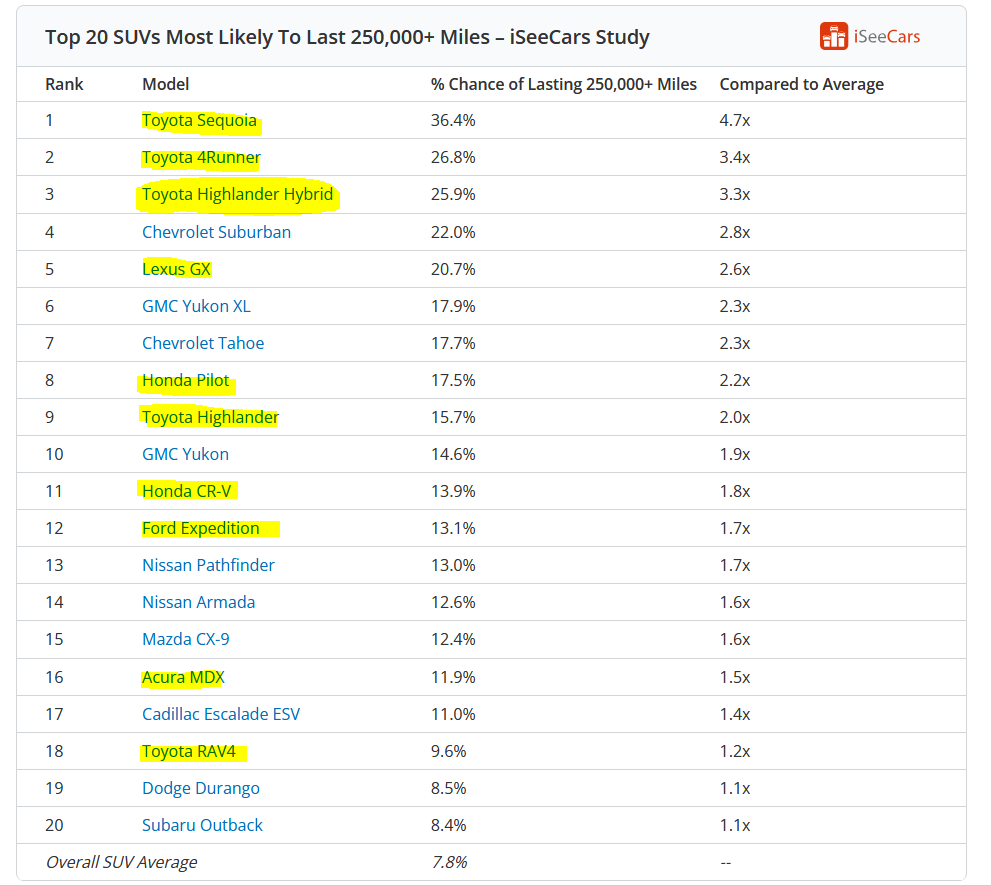Open the Toyota 4Runner link
This screenshot has width=991, height=886.
pyautogui.click(x=201, y=157)
